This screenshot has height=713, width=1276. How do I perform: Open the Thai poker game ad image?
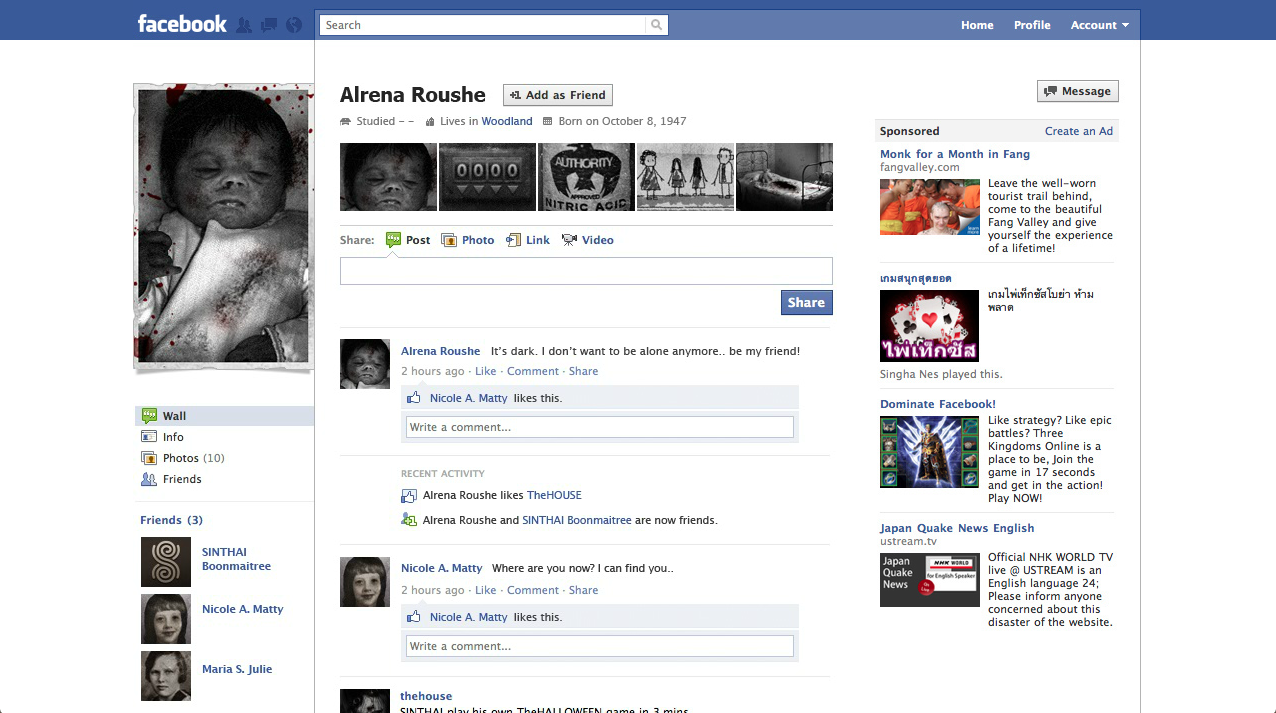930,326
